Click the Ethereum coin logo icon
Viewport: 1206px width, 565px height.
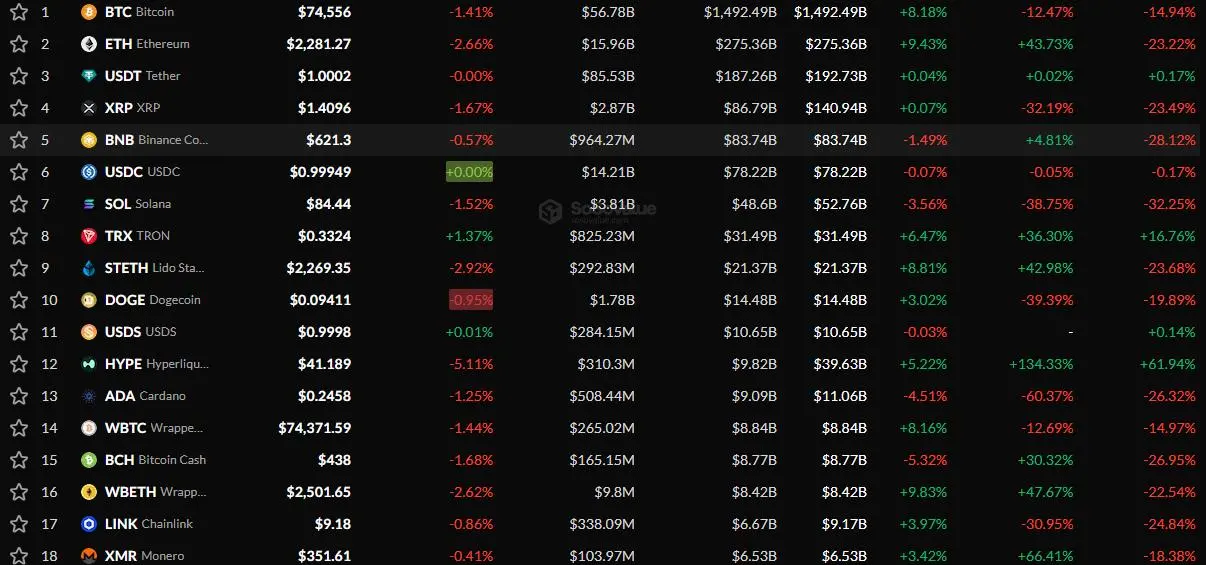click(89, 44)
